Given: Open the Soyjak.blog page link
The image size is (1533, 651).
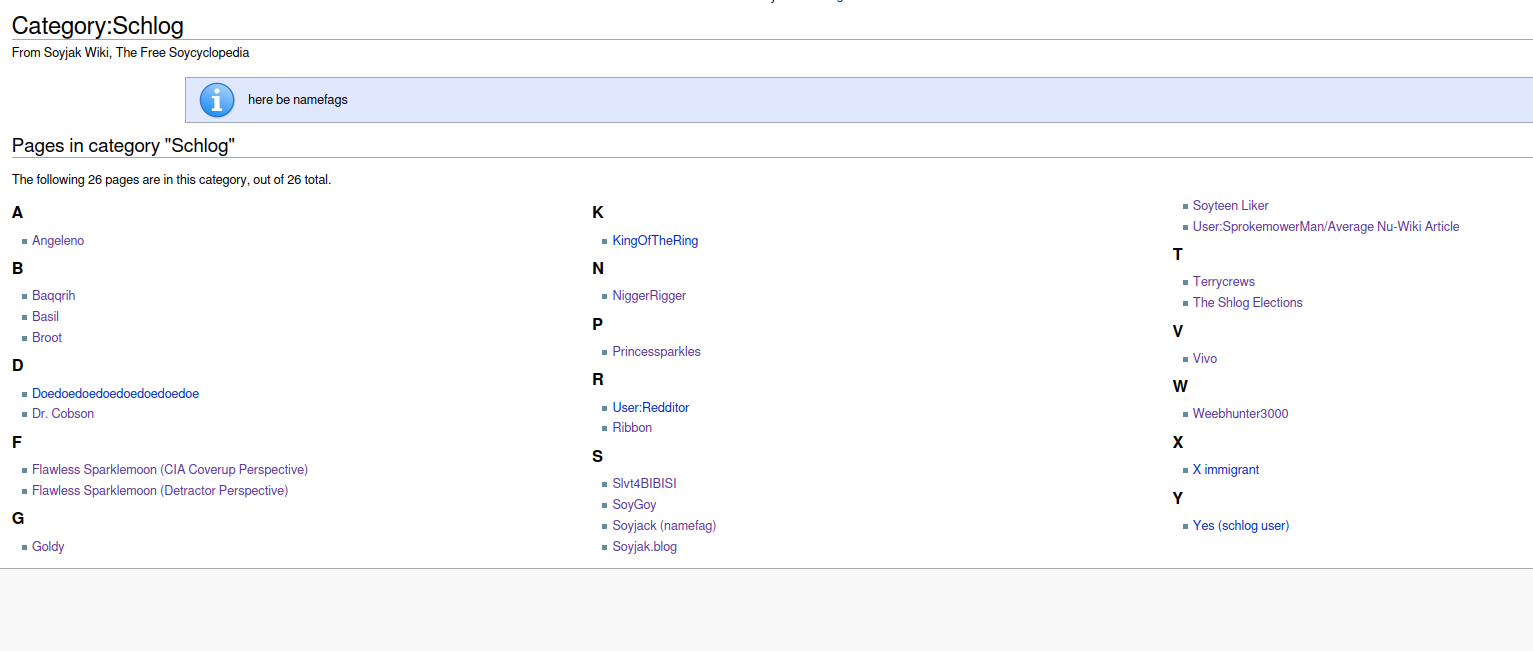Looking at the screenshot, I should click(x=645, y=547).
